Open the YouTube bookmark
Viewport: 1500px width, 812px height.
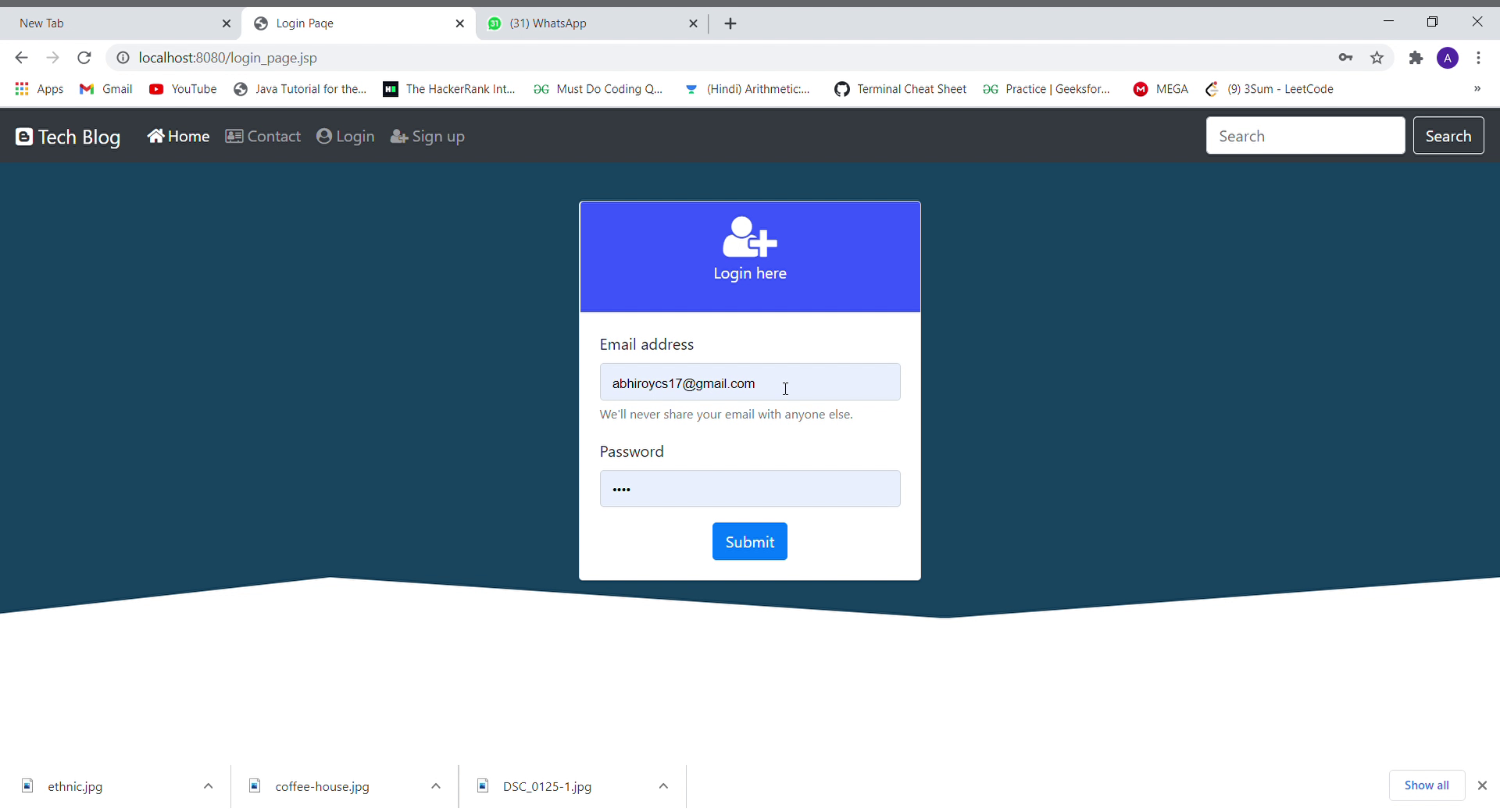tap(183, 89)
